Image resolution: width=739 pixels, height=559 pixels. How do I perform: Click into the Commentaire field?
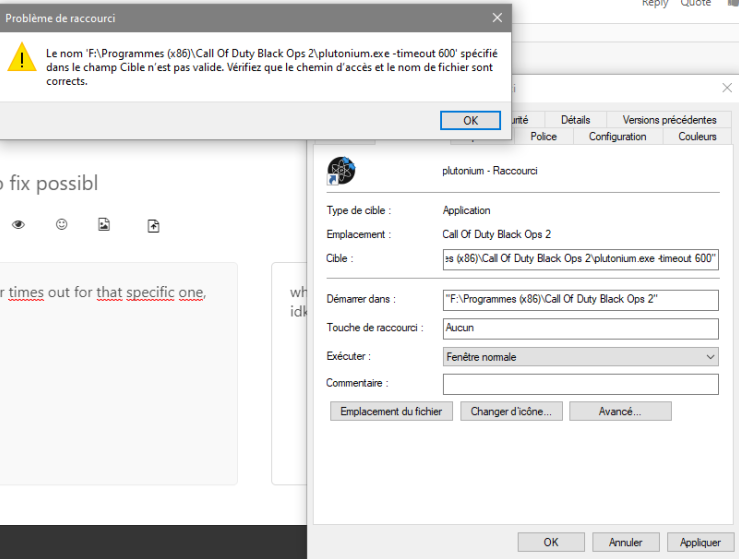[581, 384]
